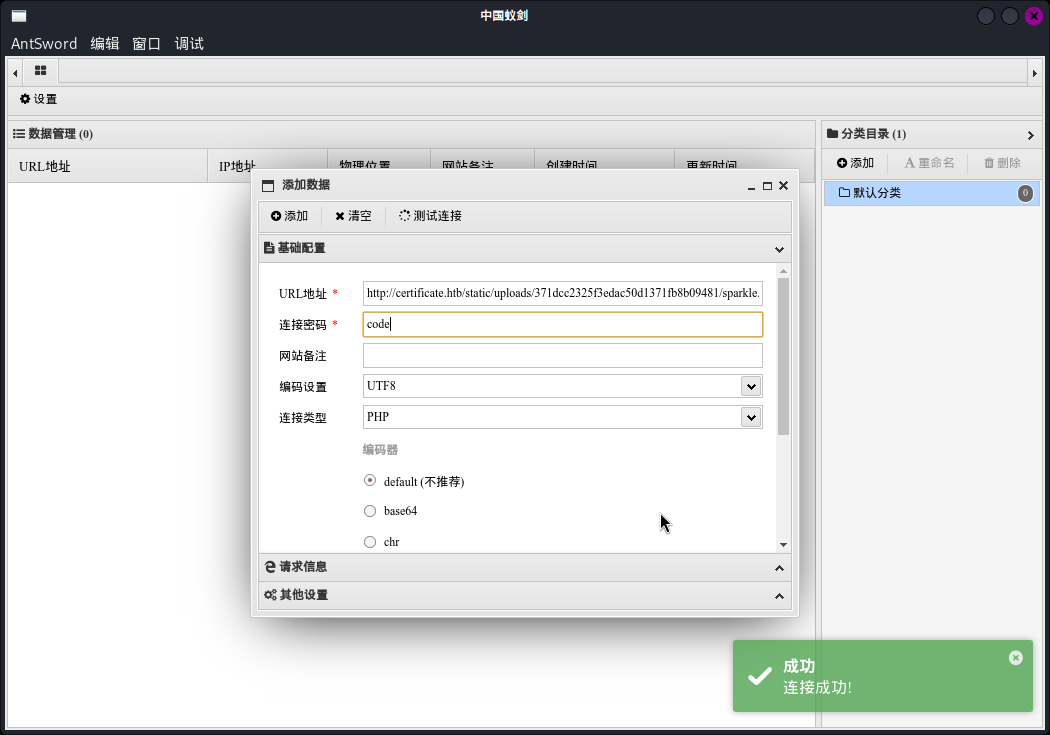Open the 设置 settings gear
The image size is (1050, 735).
[38, 99]
